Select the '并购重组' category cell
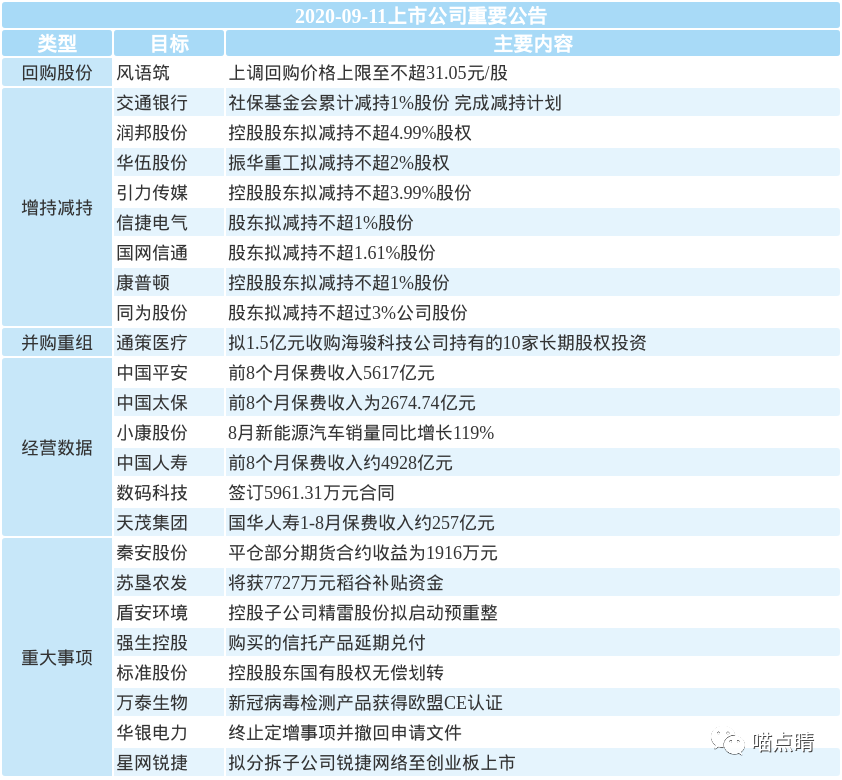Image resolution: width=842 pixels, height=780 pixels. click(57, 342)
